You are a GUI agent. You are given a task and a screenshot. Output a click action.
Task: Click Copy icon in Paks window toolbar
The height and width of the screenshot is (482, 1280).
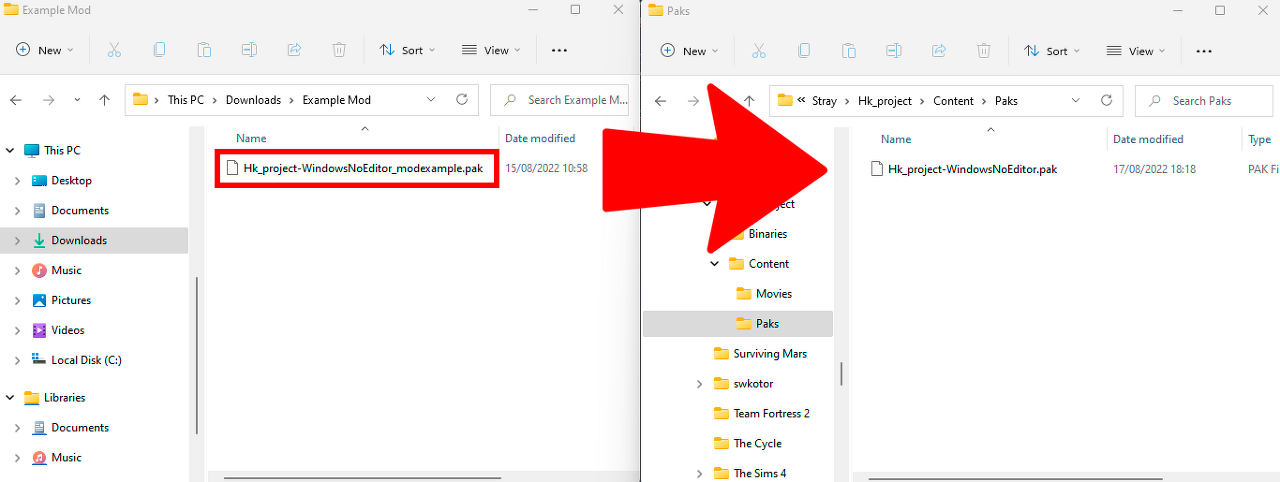point(804,50)
